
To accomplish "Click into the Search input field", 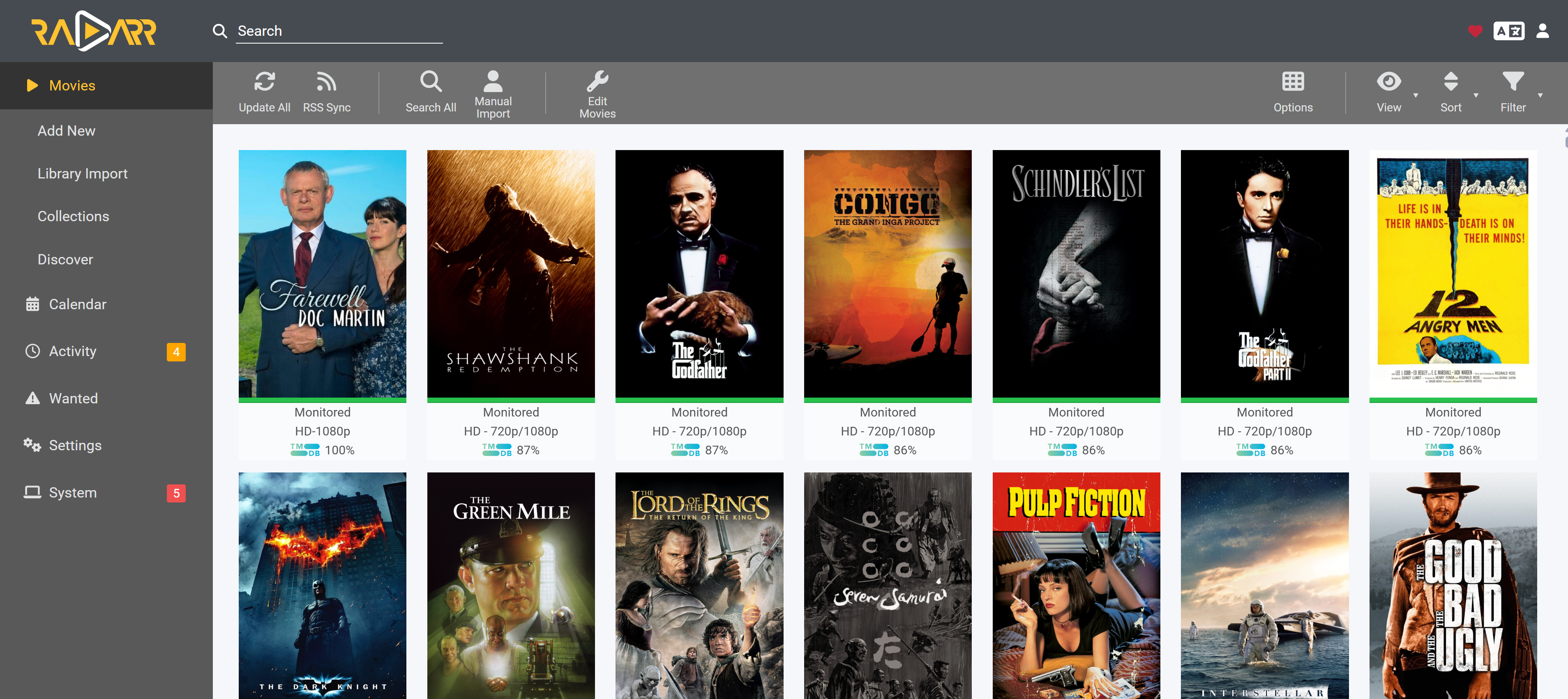I will pyautogui.click(x=339, y=31).
